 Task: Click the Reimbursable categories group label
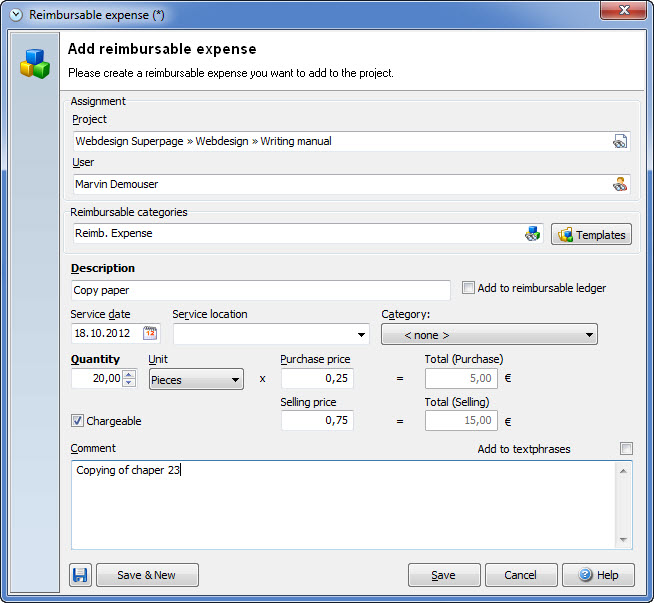(x=129, y=212)
